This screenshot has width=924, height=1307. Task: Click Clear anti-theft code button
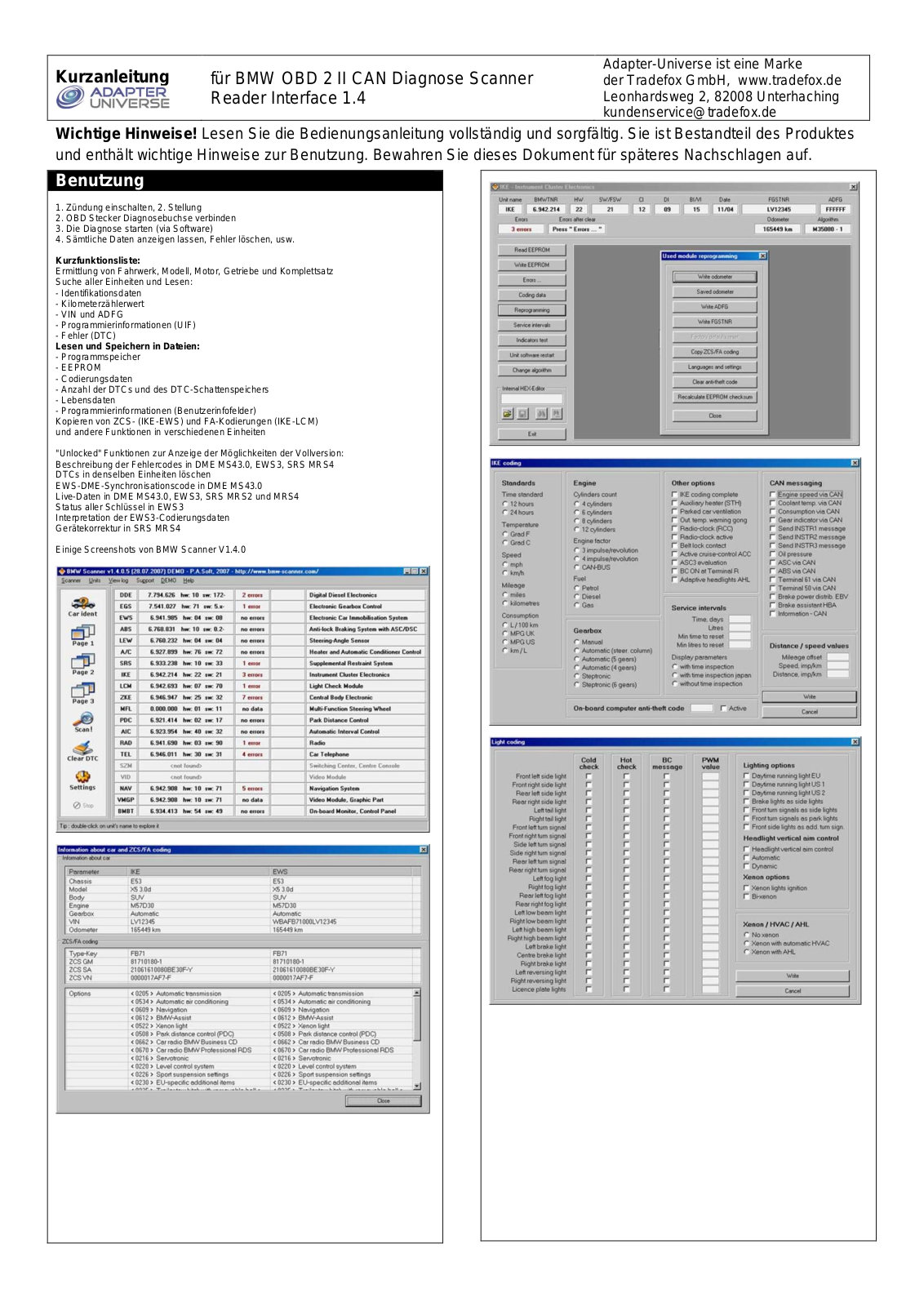point(715,382)
